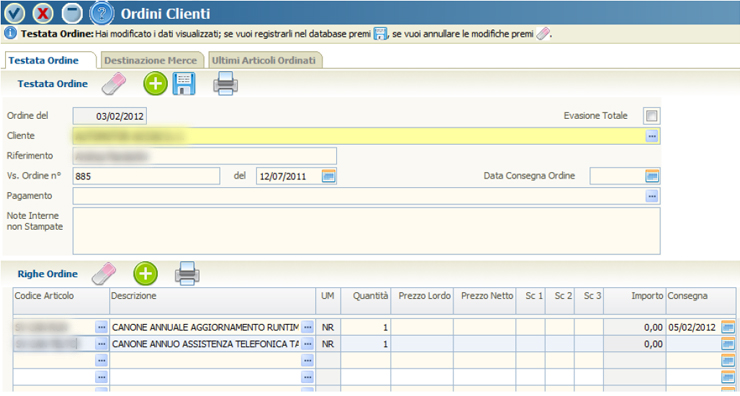Switch to Destinazione Merce tab
The height and width of the screenshot is (396, 740).
click(151, 60)
